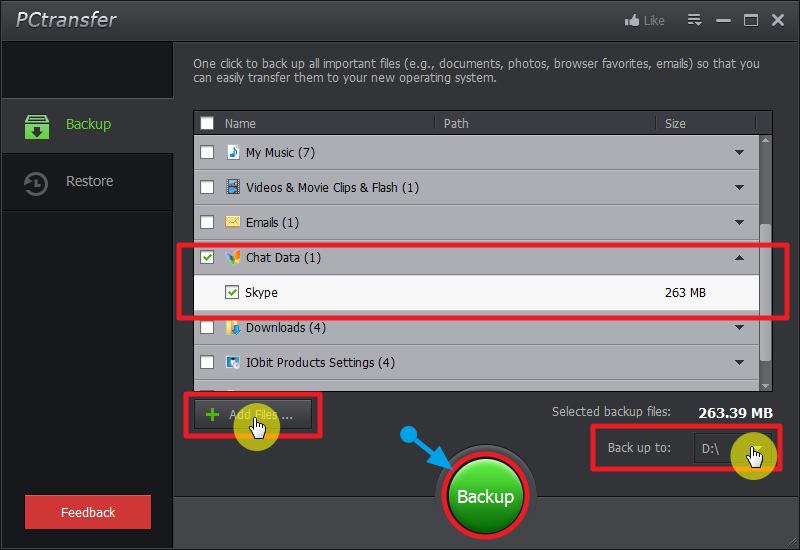
Task: Click the Add Files button
Action: [x=253, y=414]
